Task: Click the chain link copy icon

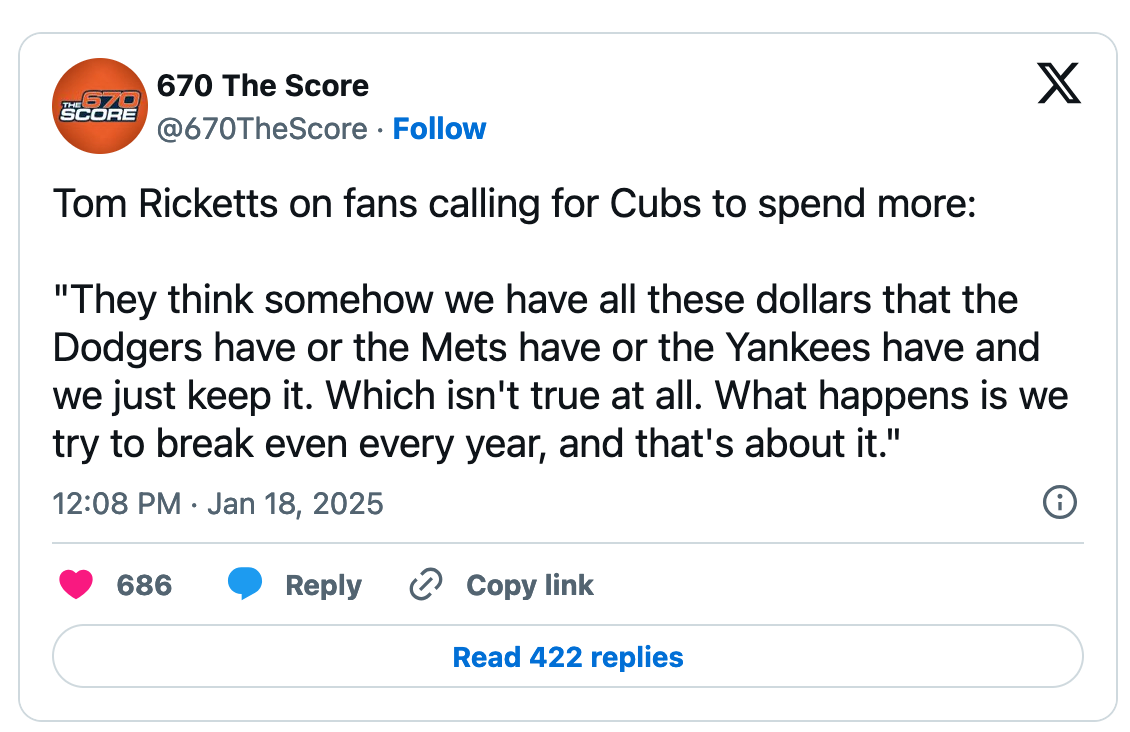Action: 427,585
